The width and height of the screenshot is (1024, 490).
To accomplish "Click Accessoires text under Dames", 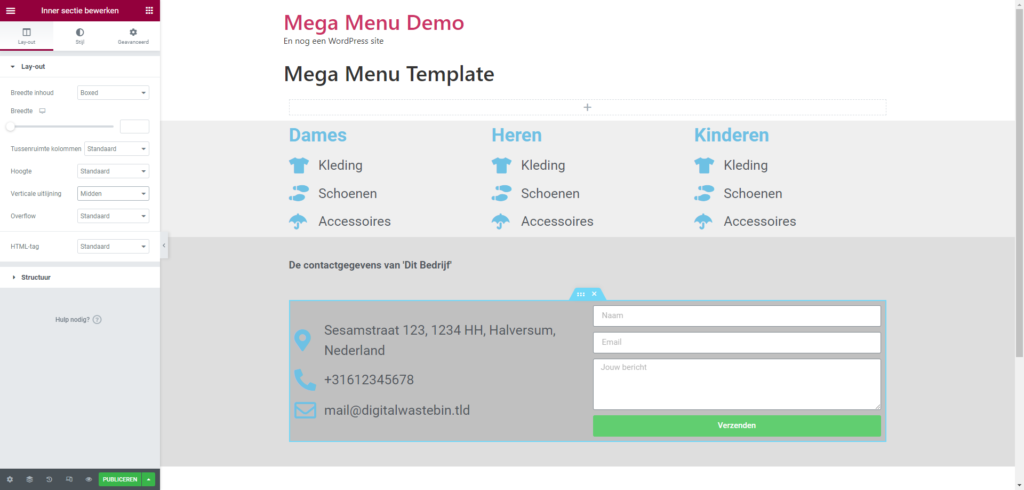I will (x=355, y=221).
